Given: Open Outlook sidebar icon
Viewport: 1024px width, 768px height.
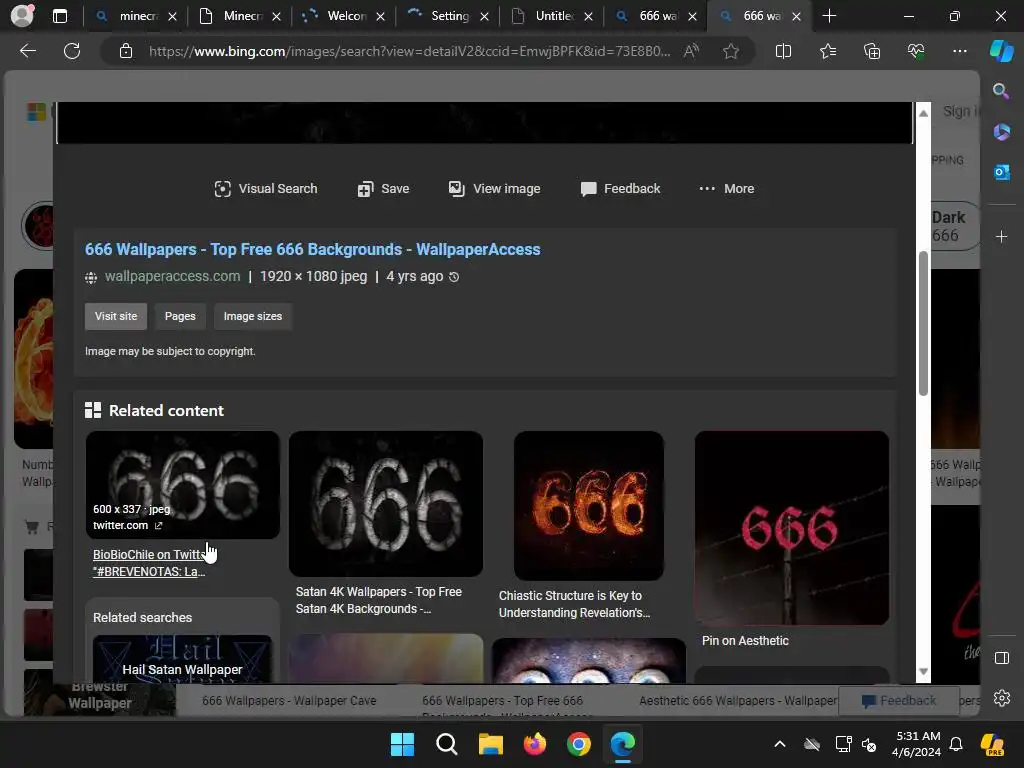Looking at the screenshot, I should [1001, 172].
